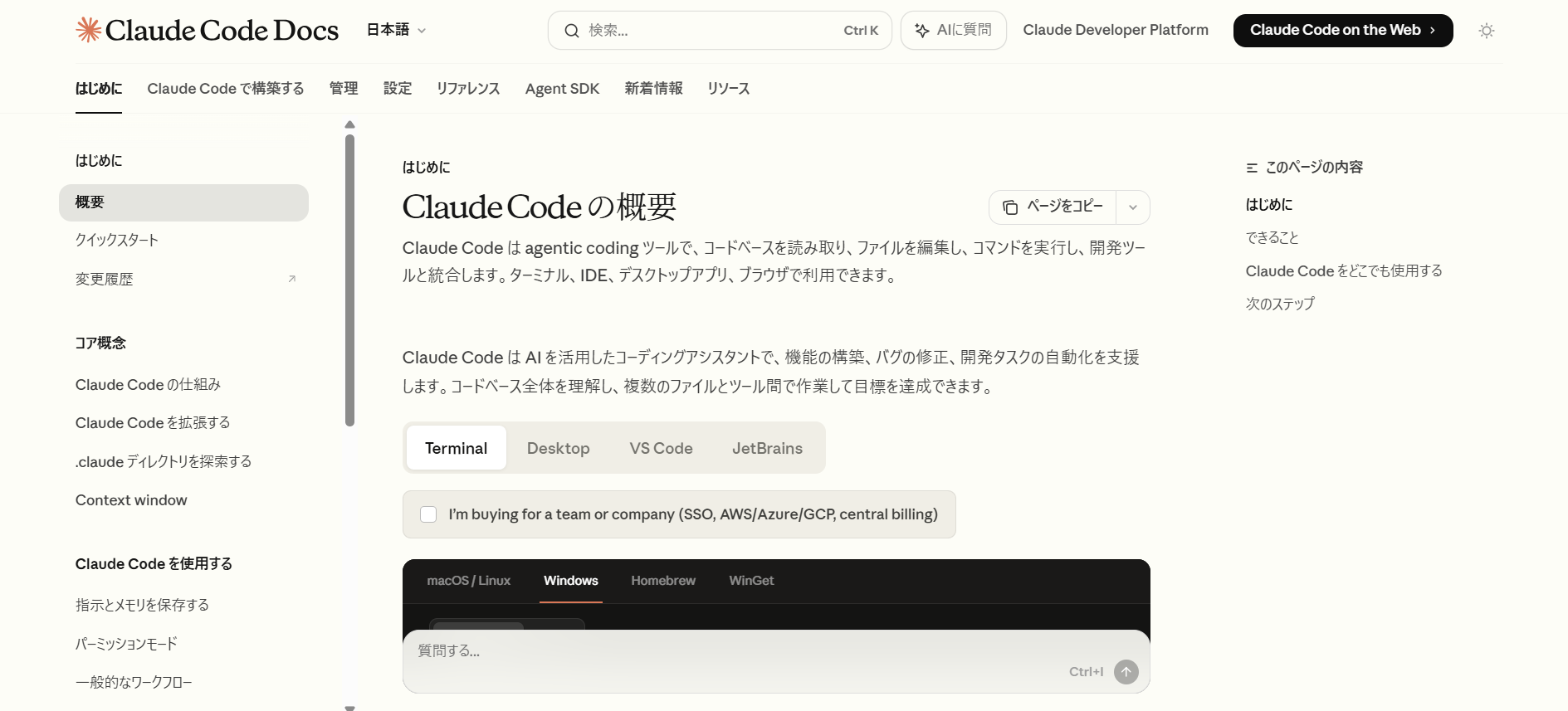Open the Claude Developer Platform link
The height and width of the screenshot is (711, 1568).
1115,30
